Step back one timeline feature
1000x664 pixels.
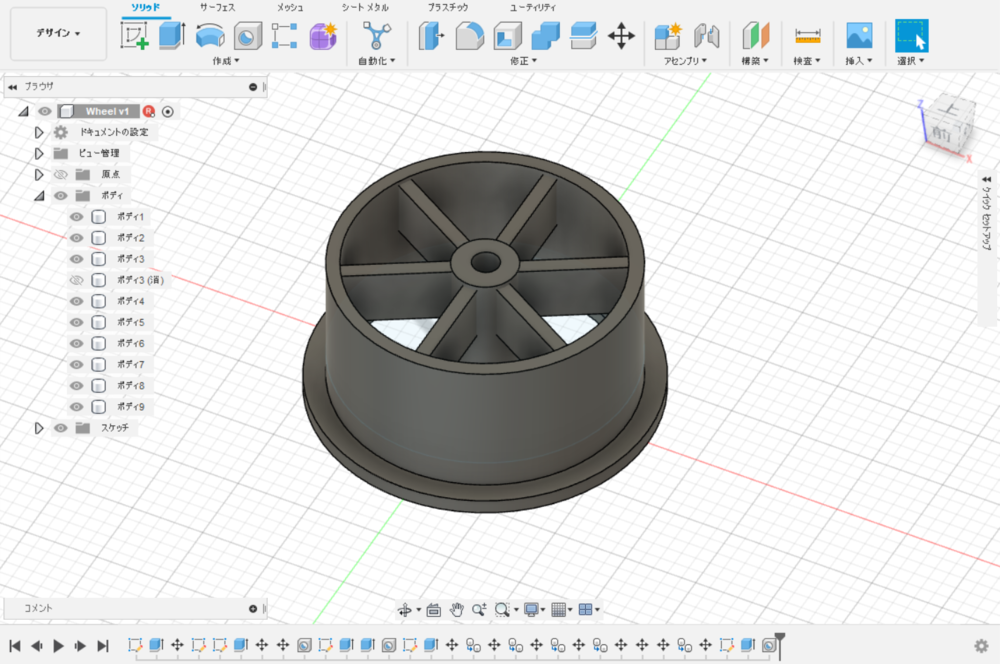[37, 646]
